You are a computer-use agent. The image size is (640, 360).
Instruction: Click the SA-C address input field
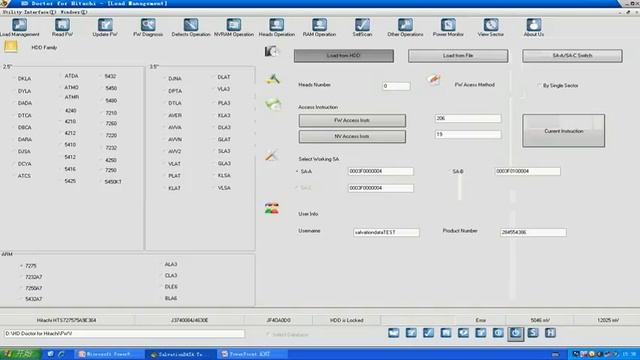(380, 188)
